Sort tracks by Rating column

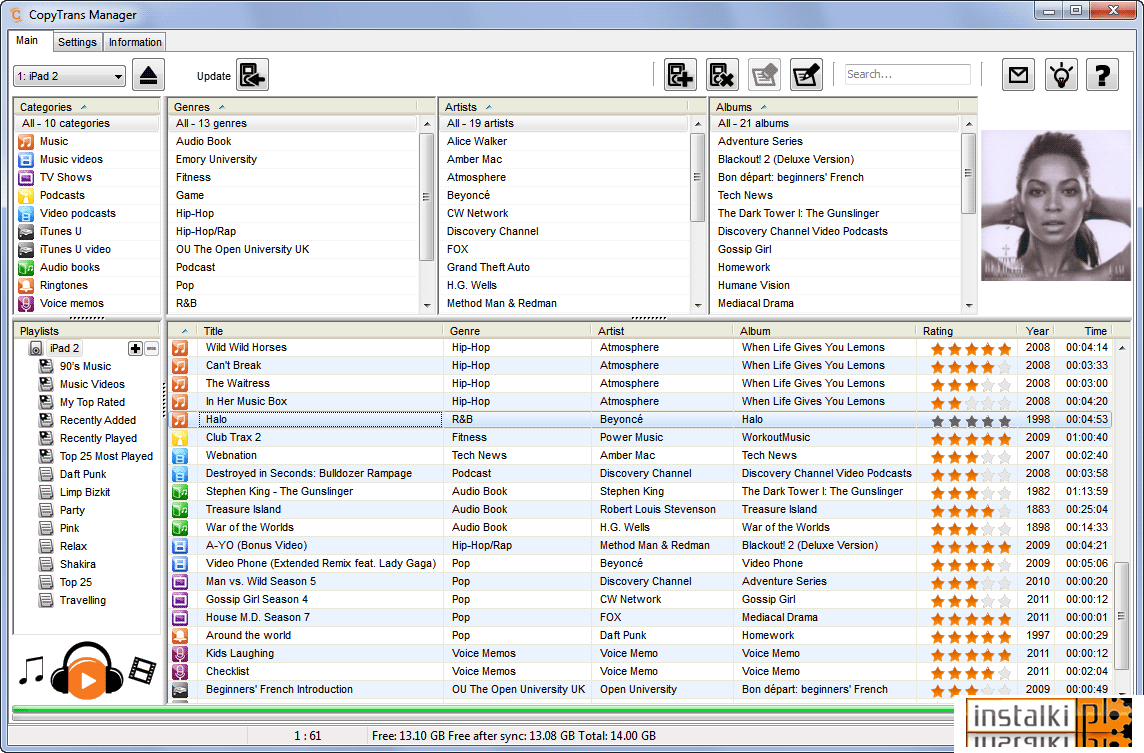[967, 331]
